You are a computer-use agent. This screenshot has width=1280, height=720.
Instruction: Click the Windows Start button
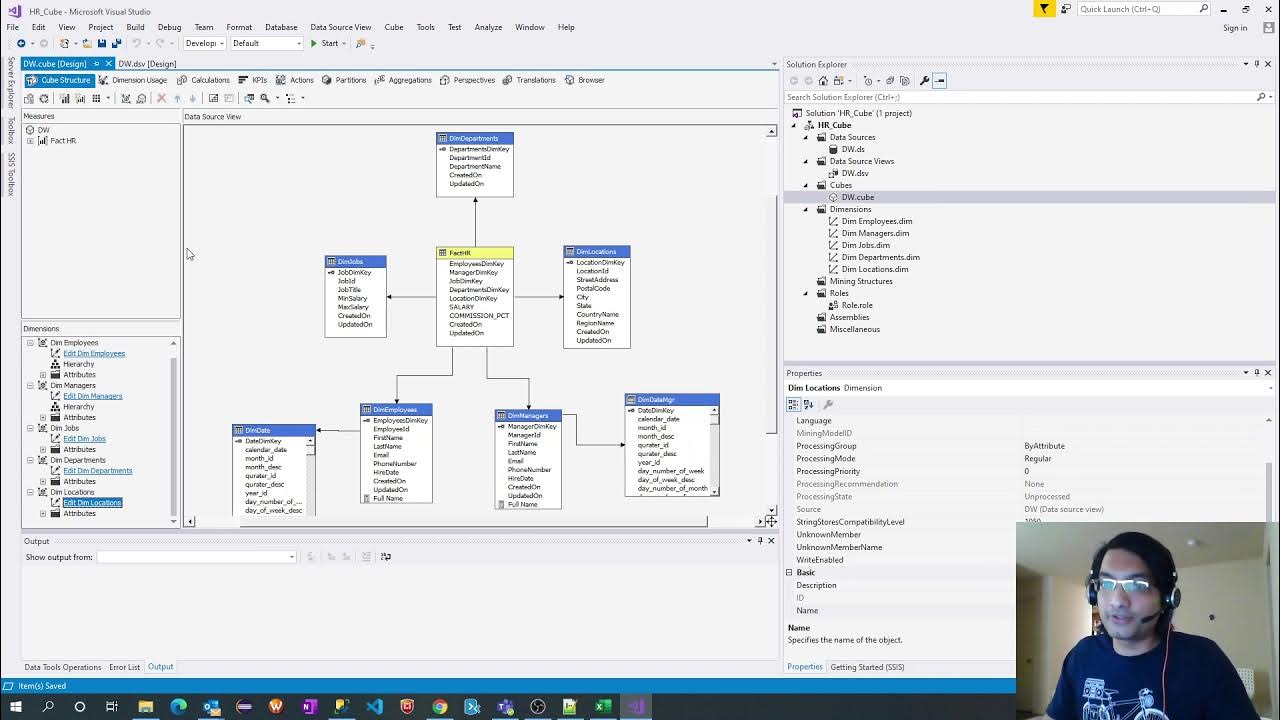(15, 707)
